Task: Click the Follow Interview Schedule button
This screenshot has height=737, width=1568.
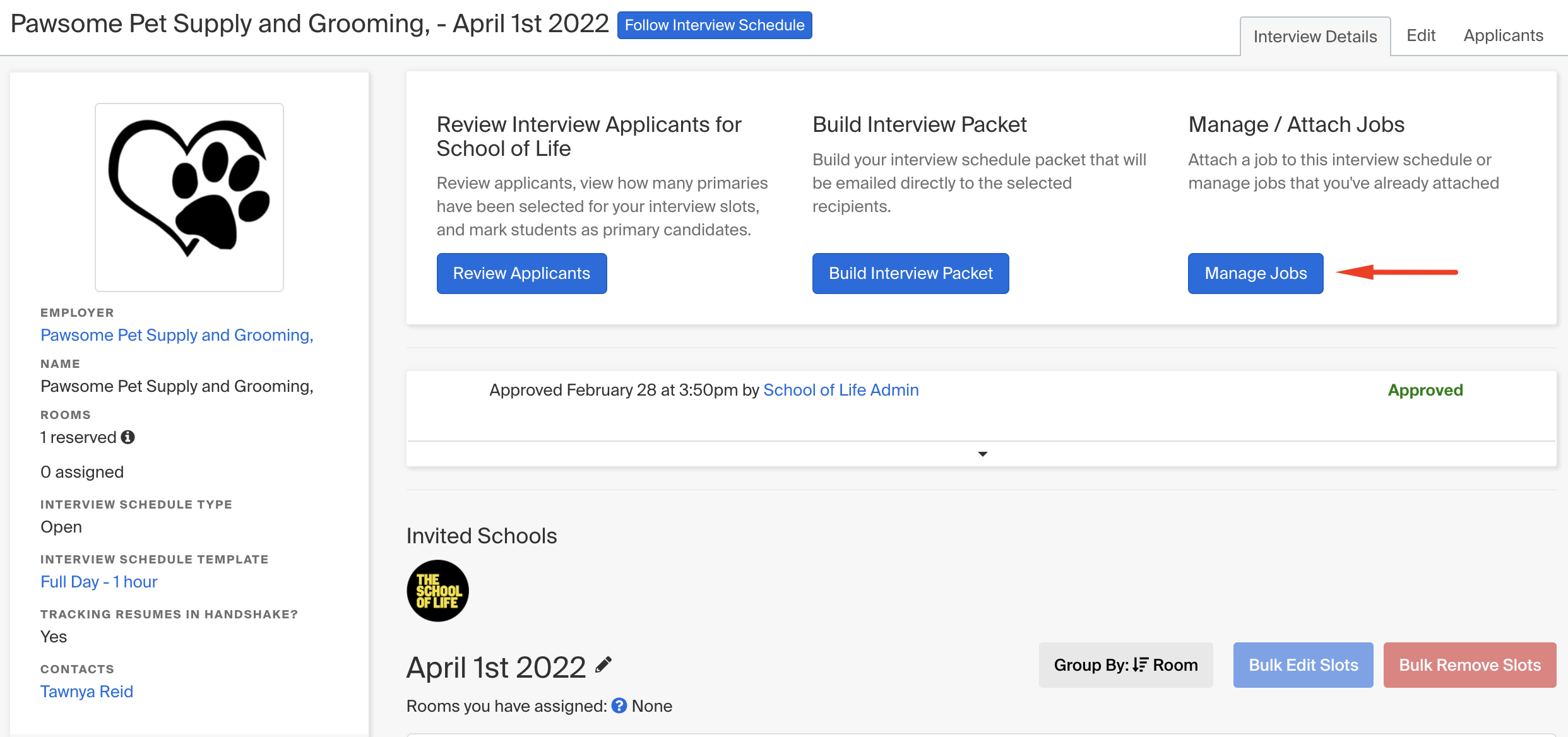Action: tap(715, 25)
